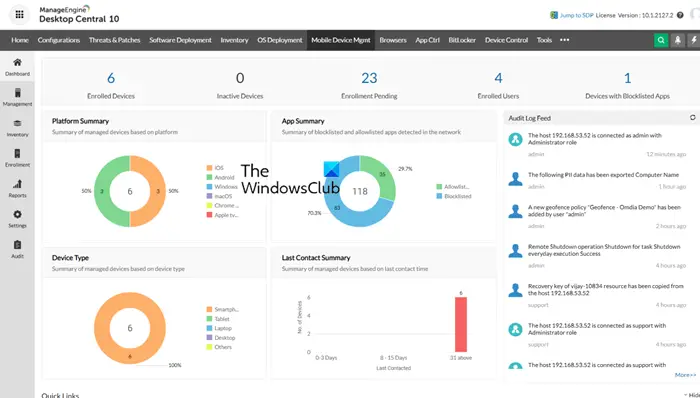Screen dimensions: 700x398
Task: Open the notifications bell icon
Action: 677,40
